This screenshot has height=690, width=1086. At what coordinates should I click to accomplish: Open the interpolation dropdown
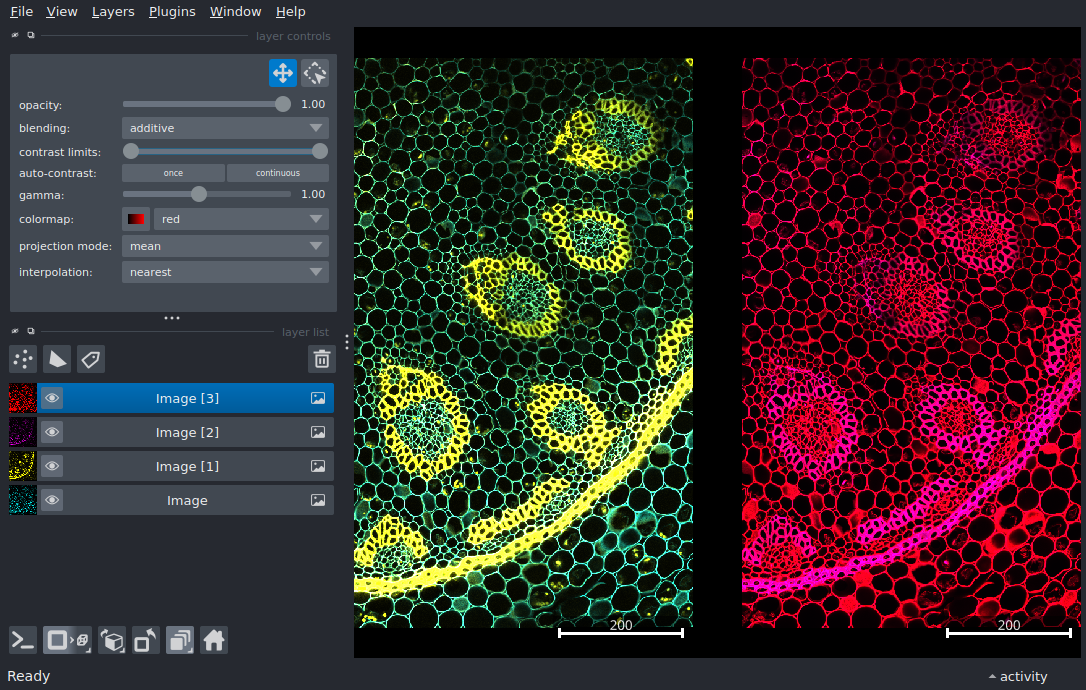coord(225,272)
